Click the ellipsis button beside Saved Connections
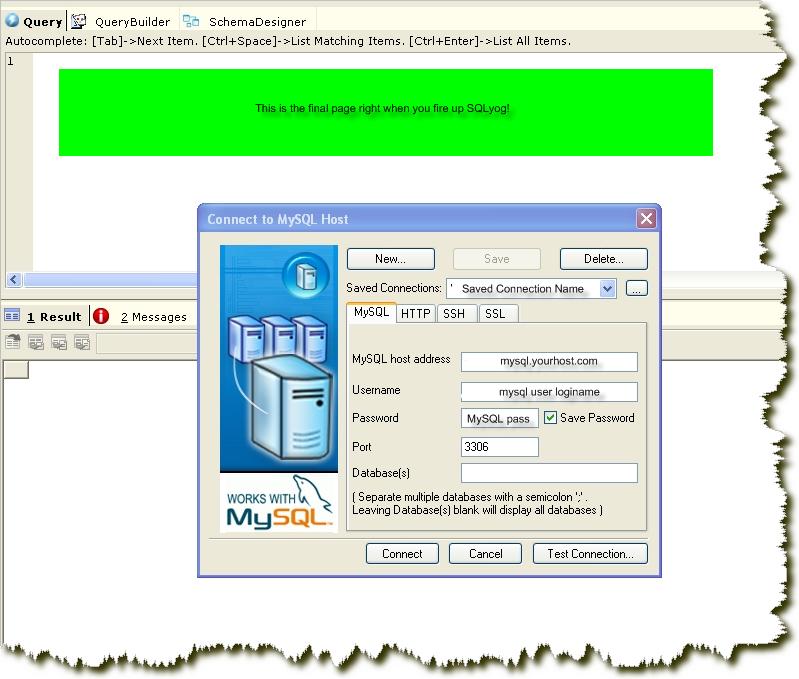 coord(636,288)
